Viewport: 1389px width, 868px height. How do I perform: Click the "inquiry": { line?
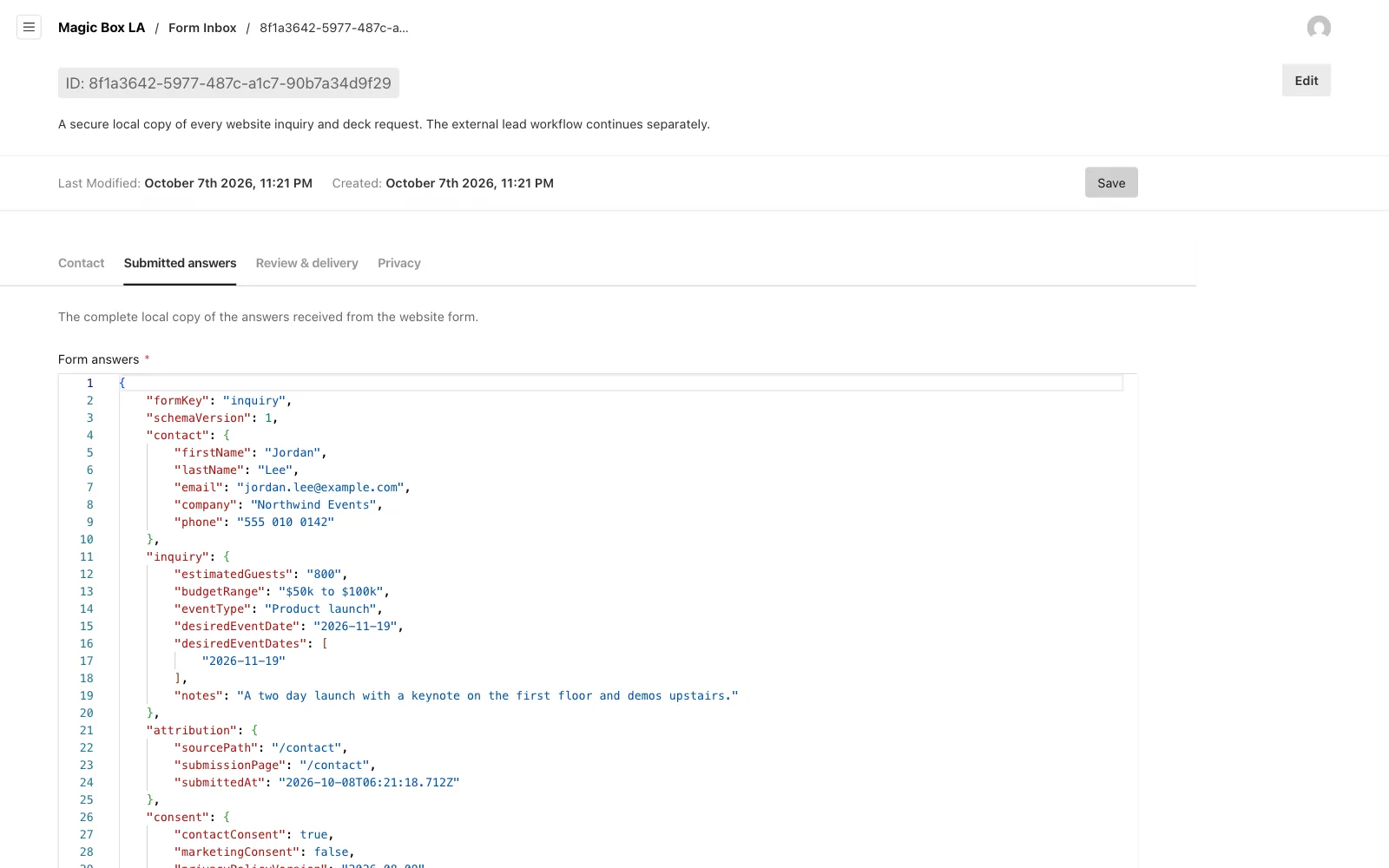pyautogui.click(x=188, y=556)
